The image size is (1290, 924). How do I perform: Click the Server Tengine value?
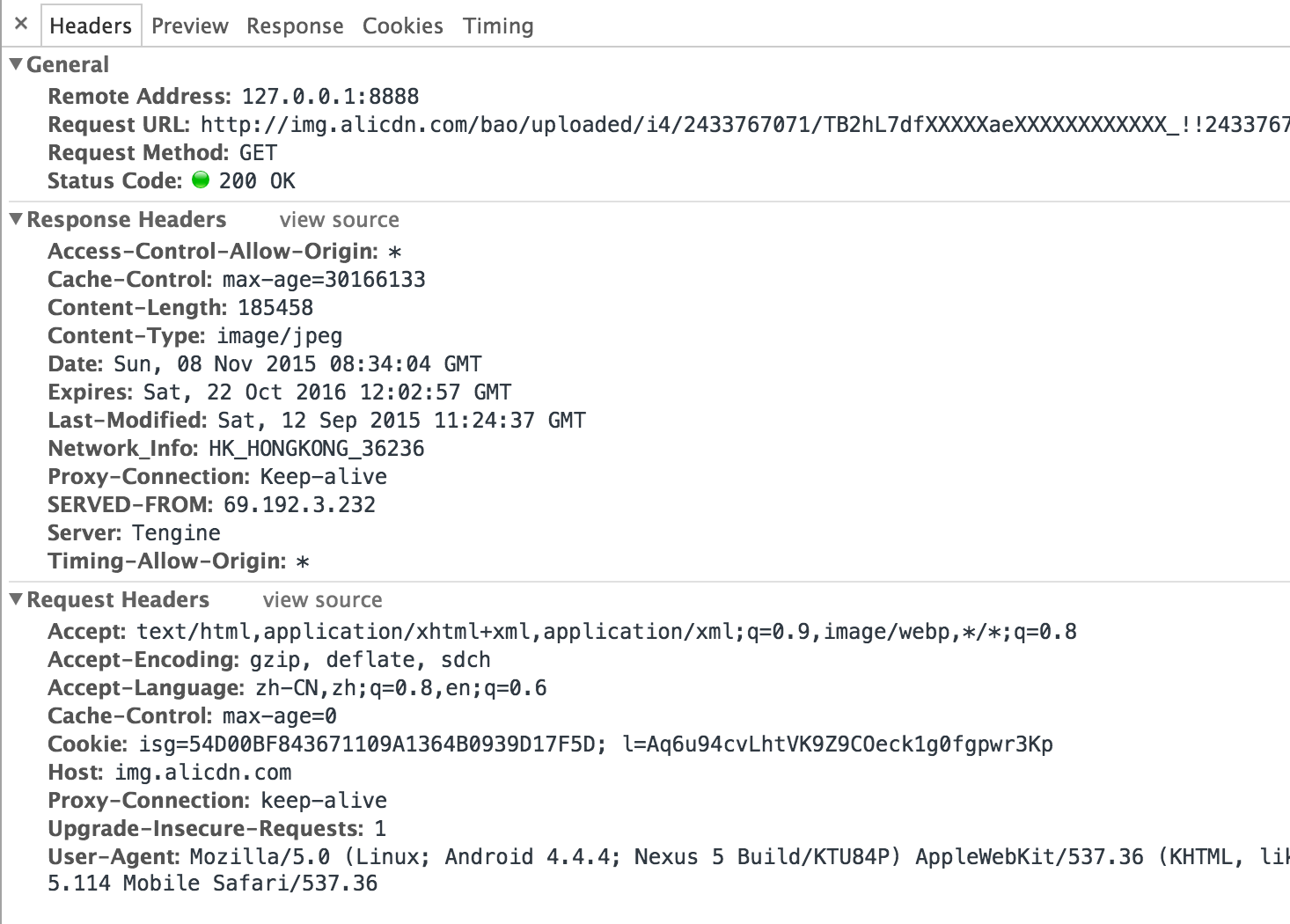pyautogui.click(x=176, y=533)
